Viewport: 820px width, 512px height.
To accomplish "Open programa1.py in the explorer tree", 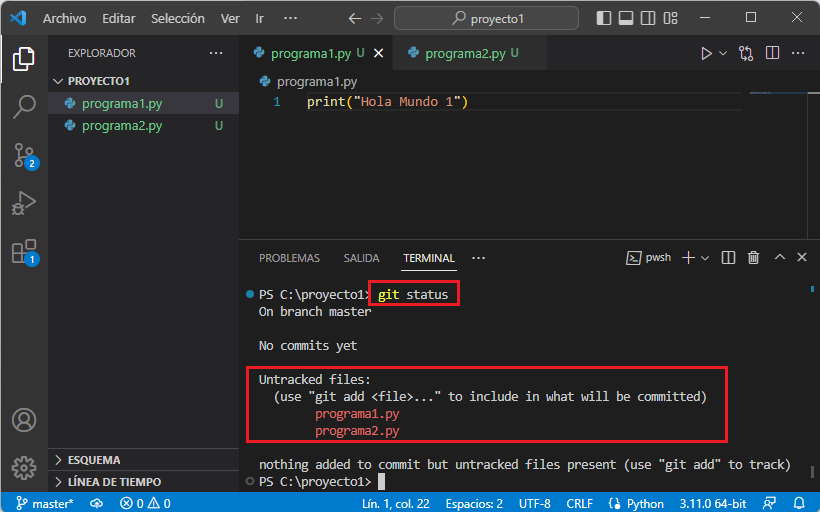I will click(144, 104).
